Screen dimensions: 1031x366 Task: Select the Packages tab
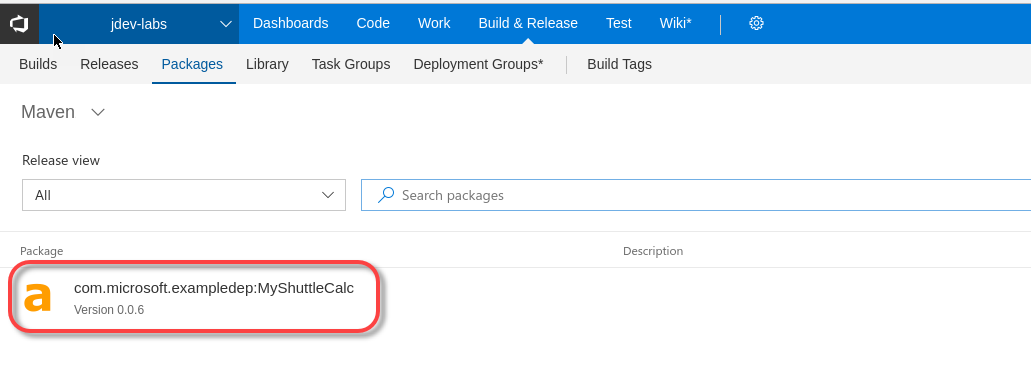(x=192, y=64)
